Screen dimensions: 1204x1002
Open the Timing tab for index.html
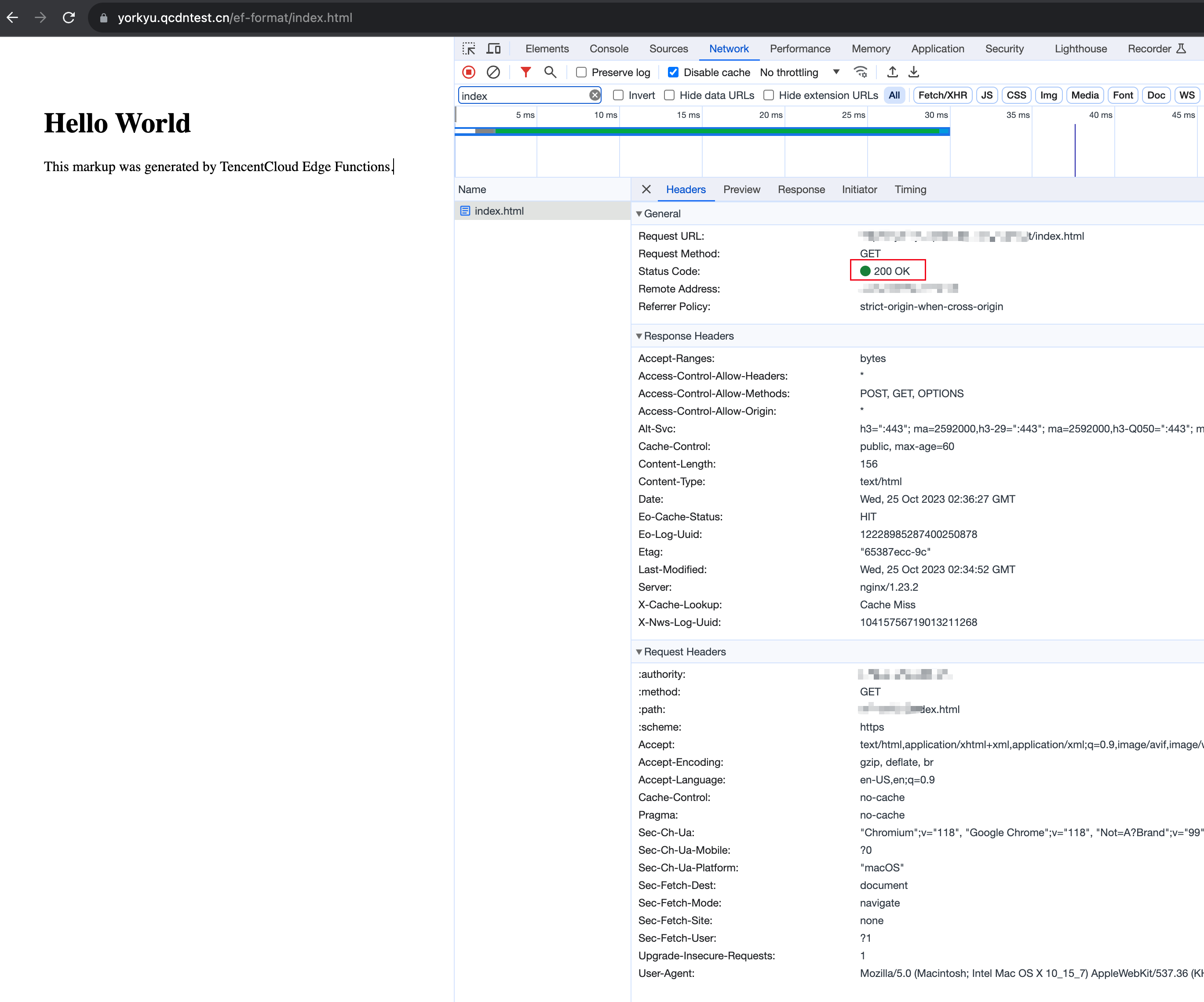(910, 190)
